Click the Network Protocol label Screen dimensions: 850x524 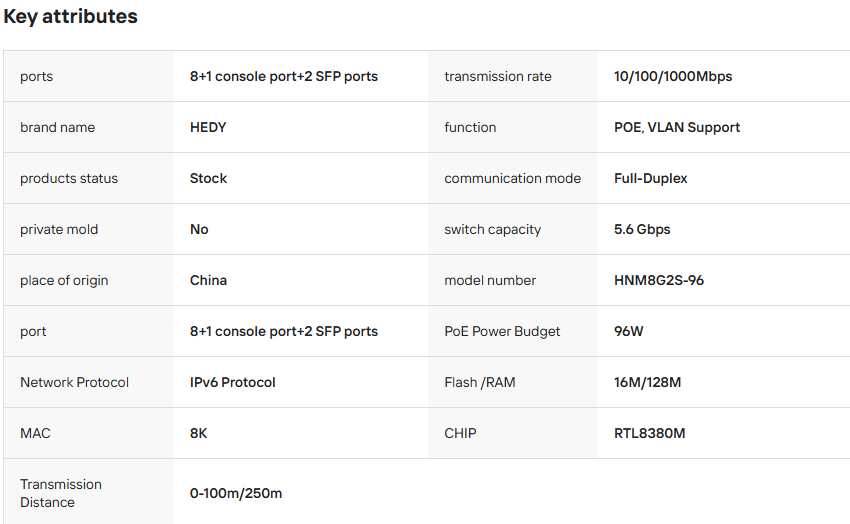[x=74, y=382]
